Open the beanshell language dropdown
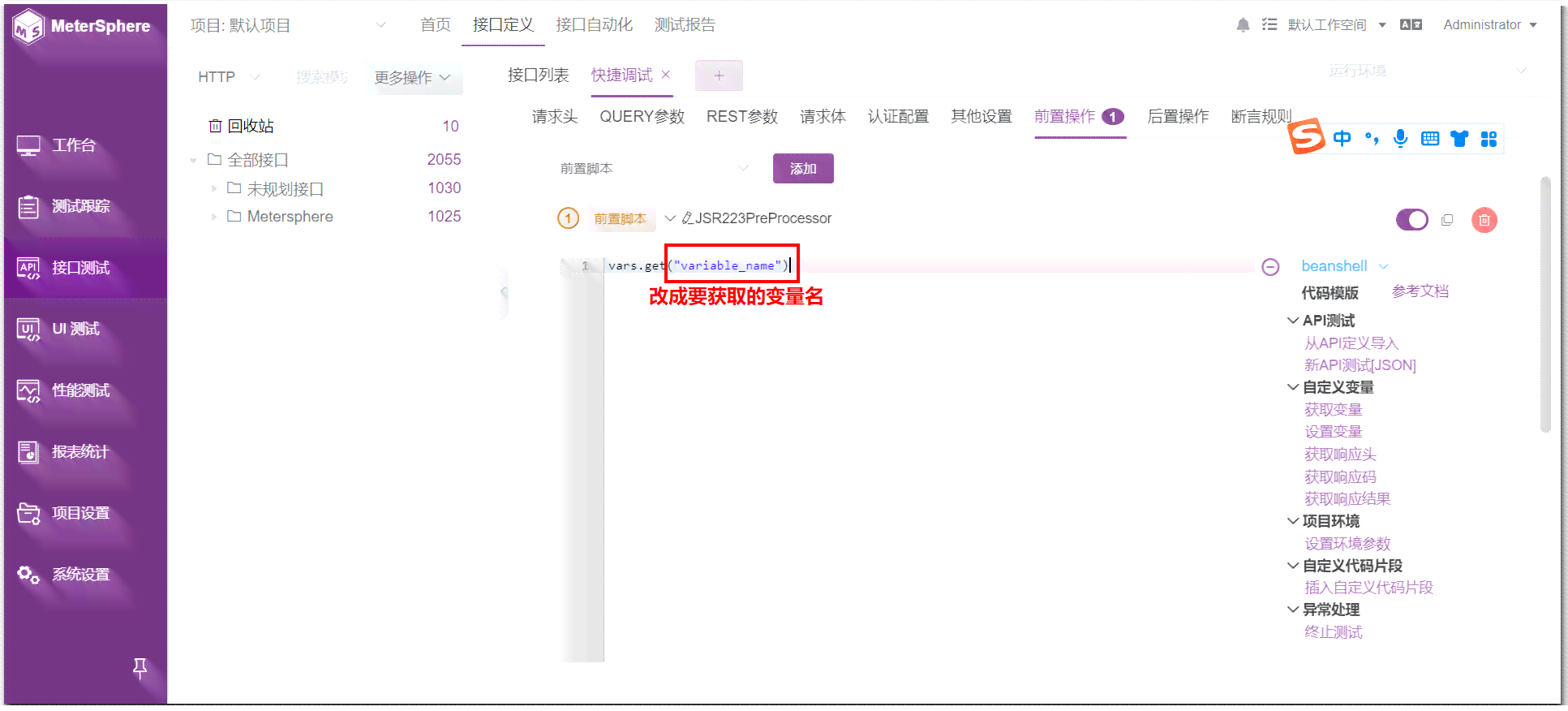 (1345, 266)
